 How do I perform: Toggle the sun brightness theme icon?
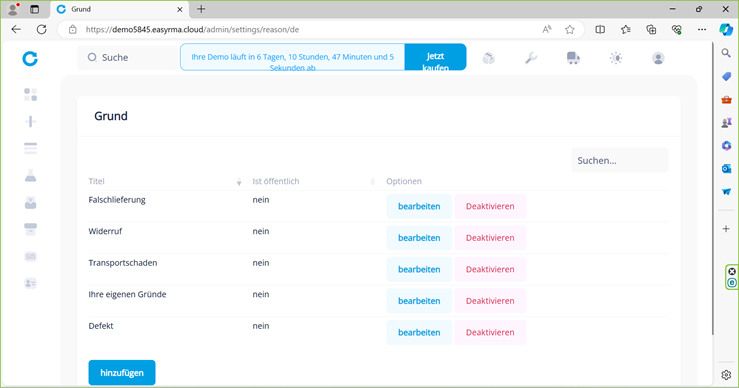tap(616, 58)
